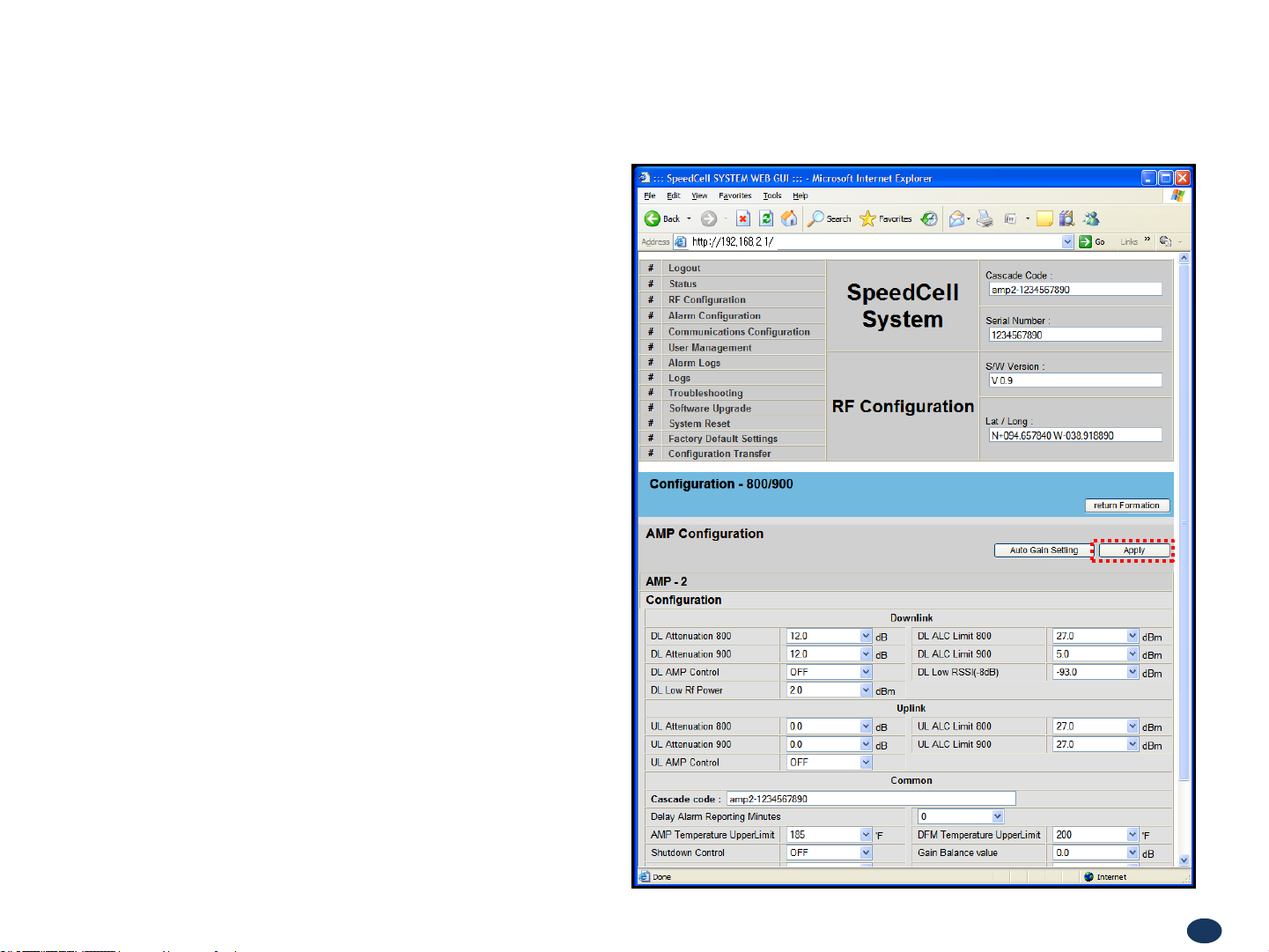
Task: Click the Lat / Long field
Action: pyautogui.click(x=1075, y=435)
